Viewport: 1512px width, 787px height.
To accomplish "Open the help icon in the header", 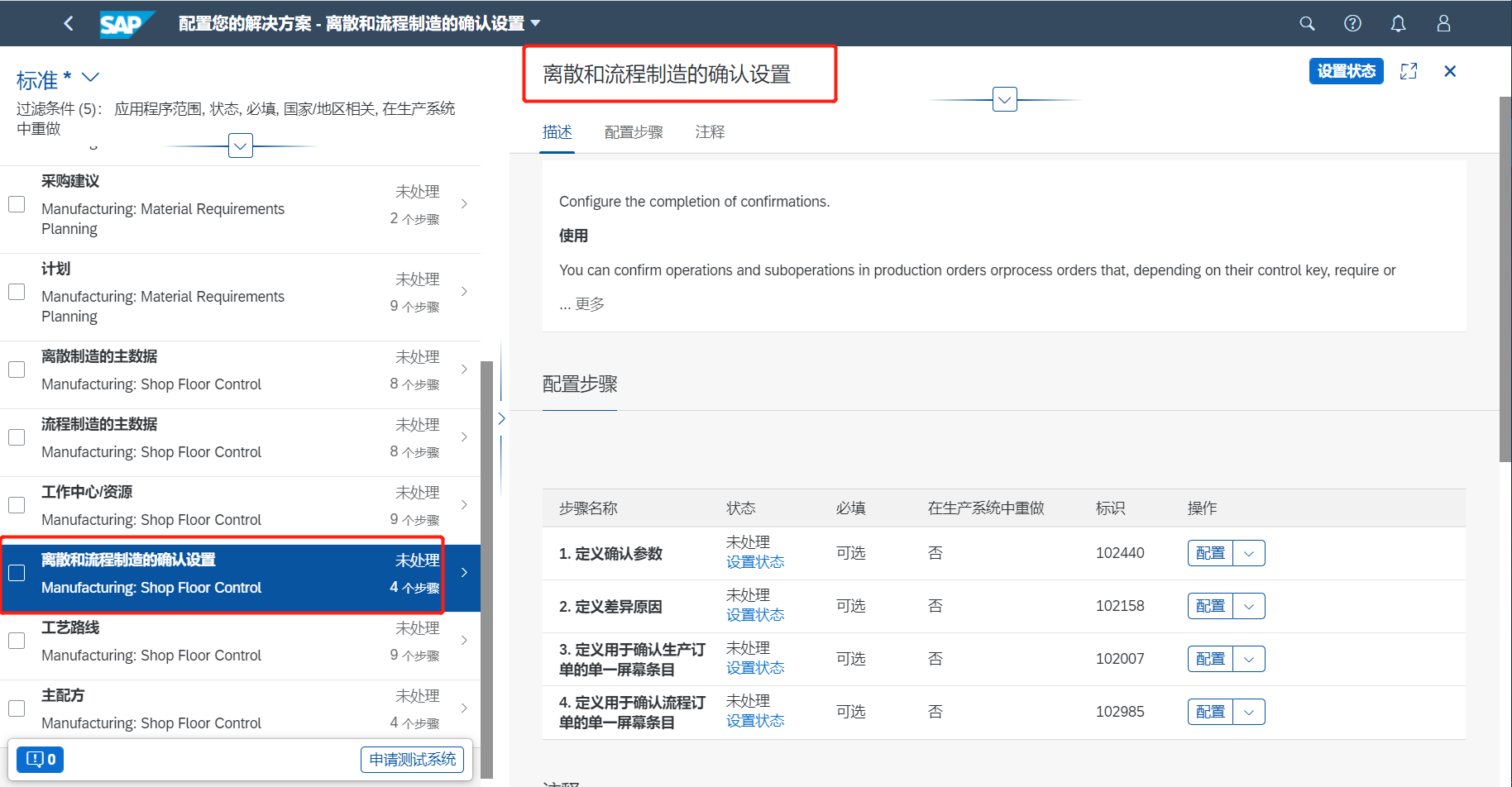I will click(1352, 24).
